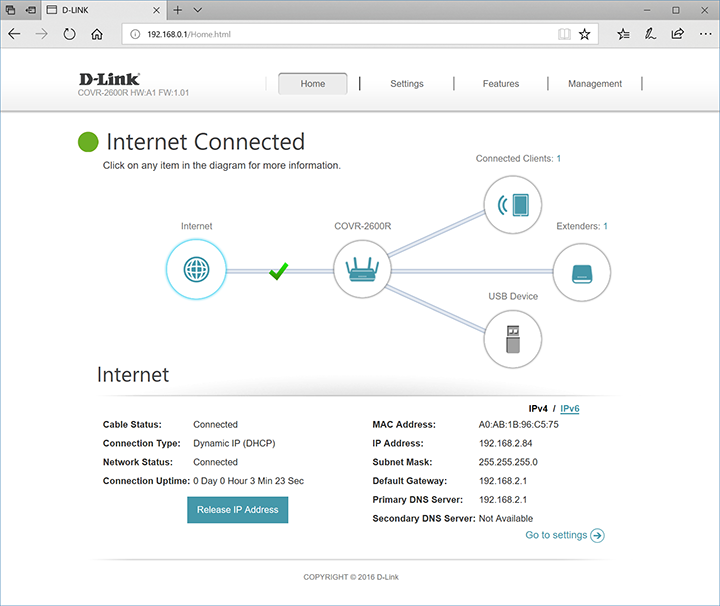Open a new browser tab
Screen dimensions: 720x606
(x=177, y=9)
